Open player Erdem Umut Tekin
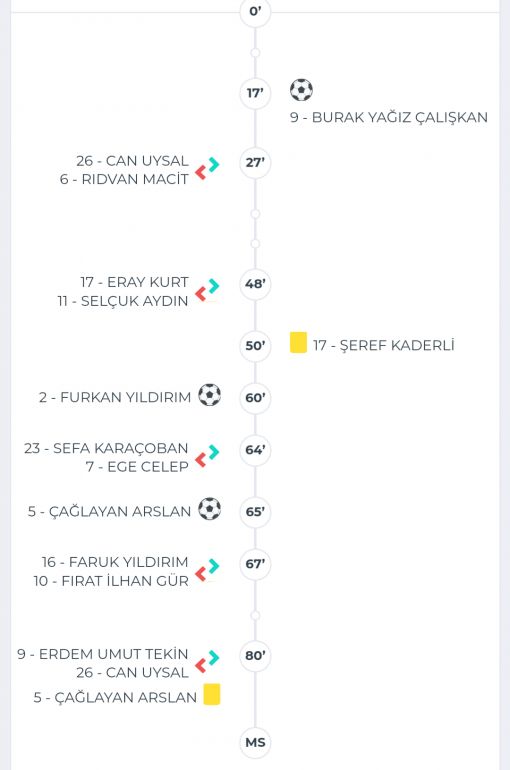 click(103, 654)
